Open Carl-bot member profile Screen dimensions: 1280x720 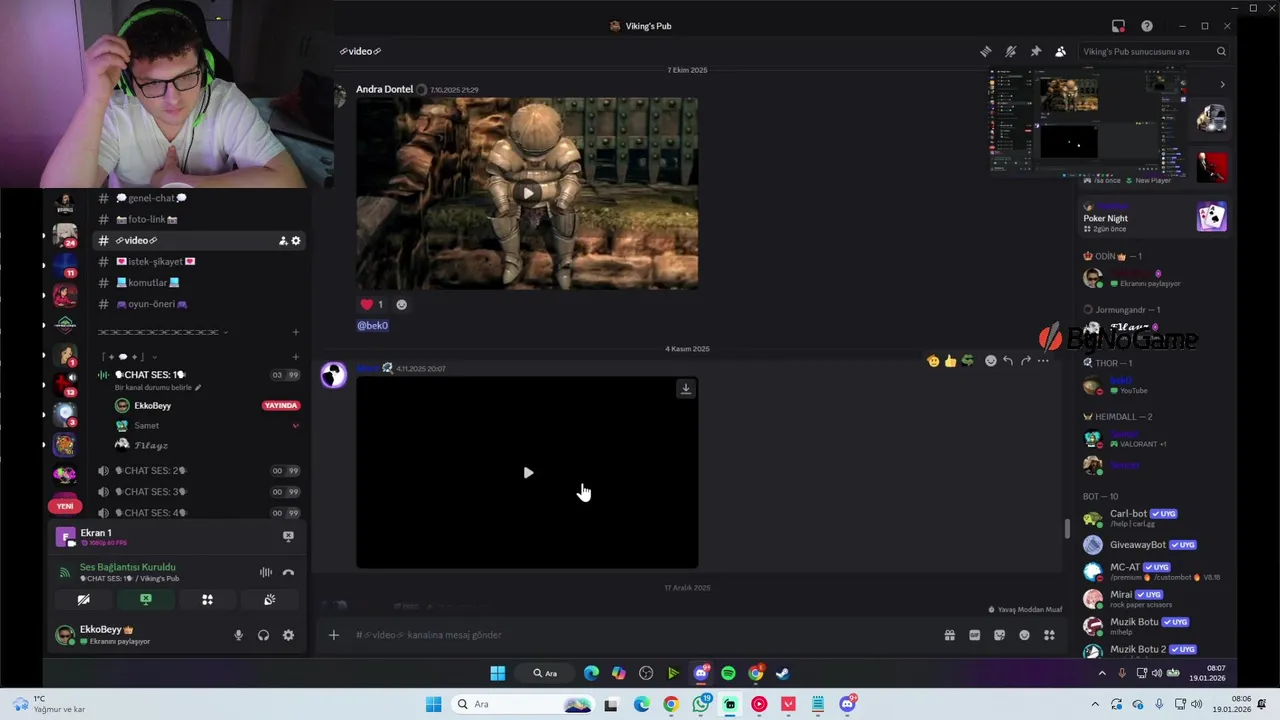pos(1155,518)
